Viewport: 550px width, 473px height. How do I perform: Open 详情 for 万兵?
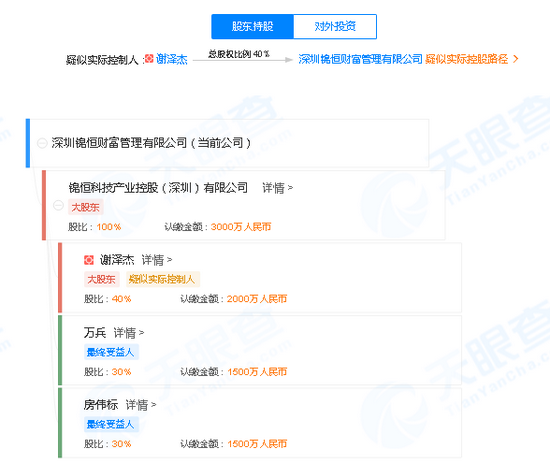click(129, 332)
